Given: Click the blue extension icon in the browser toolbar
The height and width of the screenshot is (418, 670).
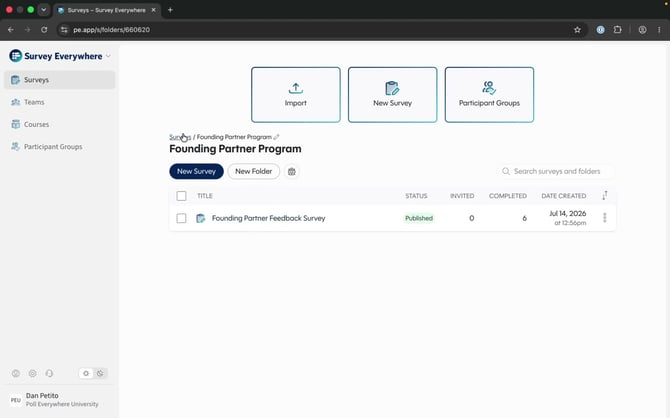Looking at the screenshot, I should point(600,29).
